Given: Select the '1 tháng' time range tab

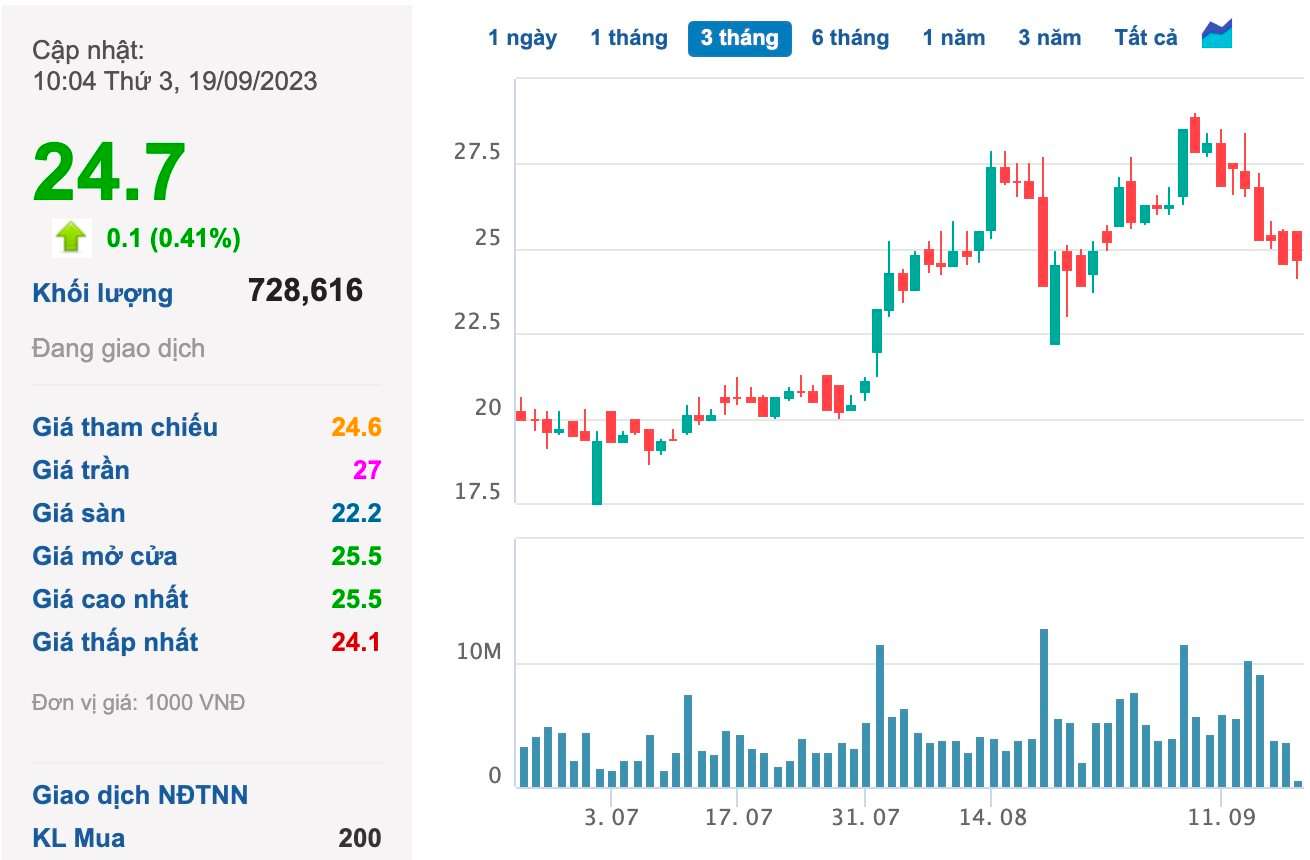Looking at the screenshot, I should coord(628,38).
